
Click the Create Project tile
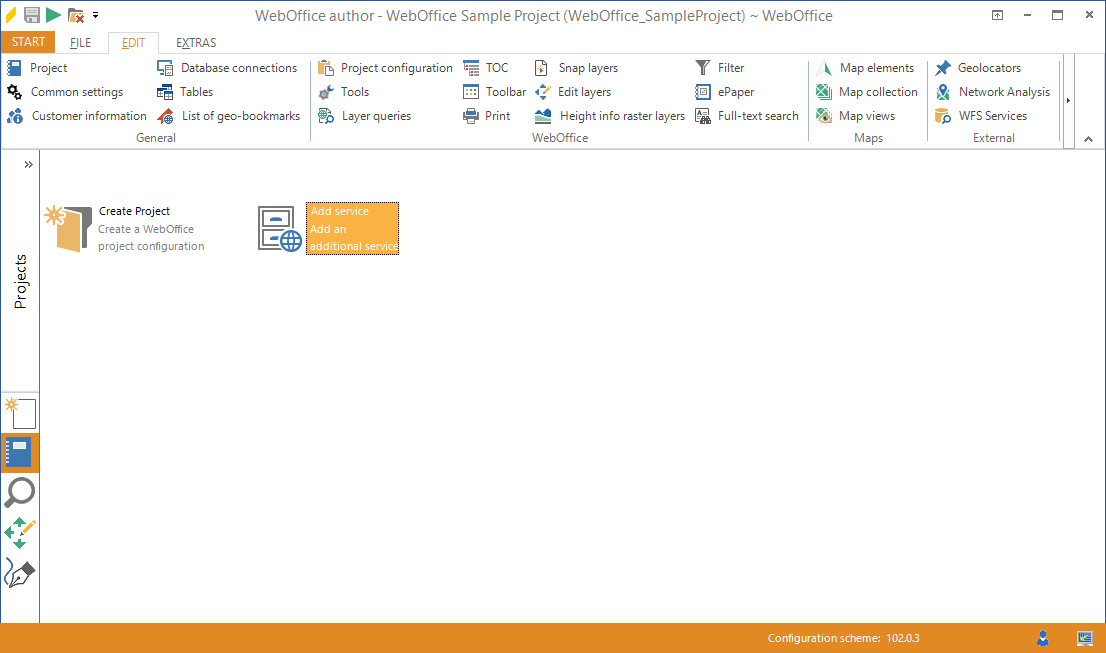126,229
